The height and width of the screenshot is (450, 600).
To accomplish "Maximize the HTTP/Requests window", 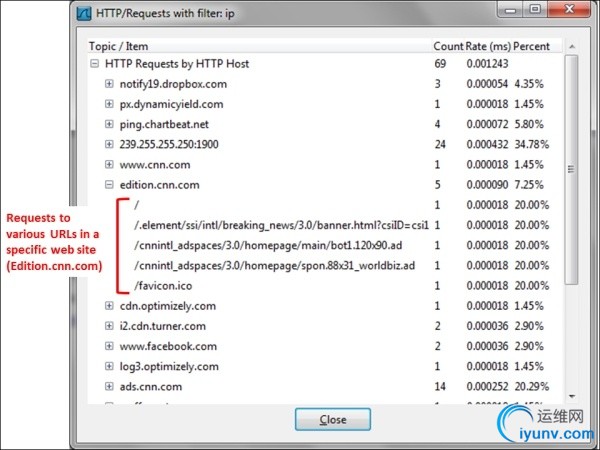I will pyautogui.click(x=535, y=9).
